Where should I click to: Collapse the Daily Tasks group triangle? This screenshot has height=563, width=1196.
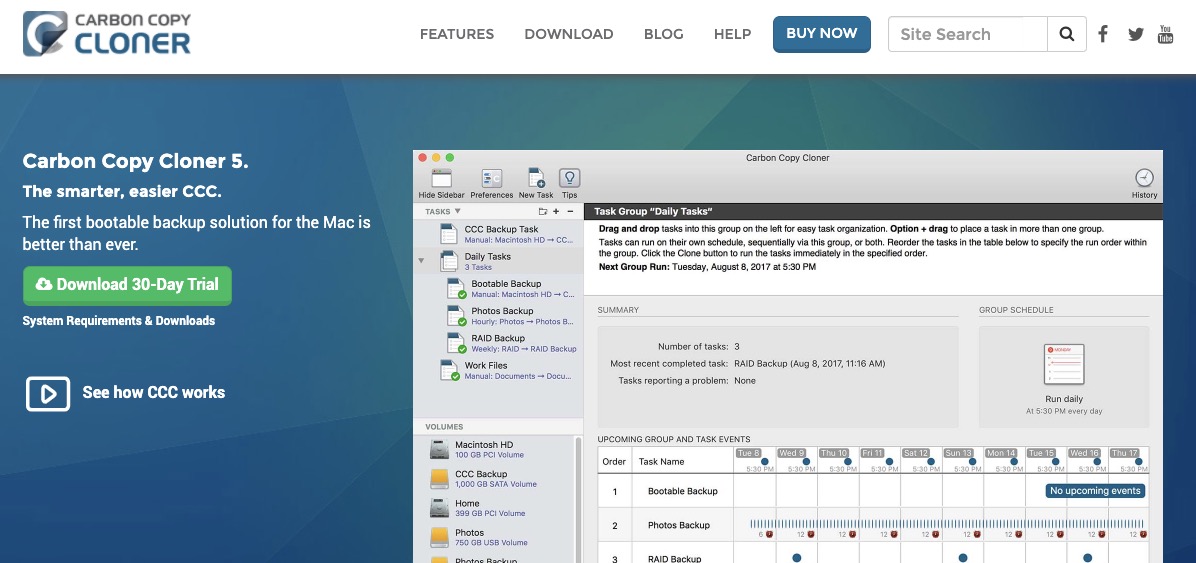[x=421, y=260]
